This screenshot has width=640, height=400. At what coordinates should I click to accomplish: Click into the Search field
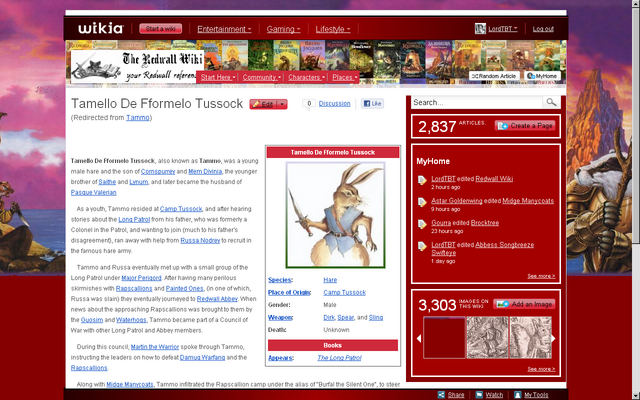click(477, 102)
